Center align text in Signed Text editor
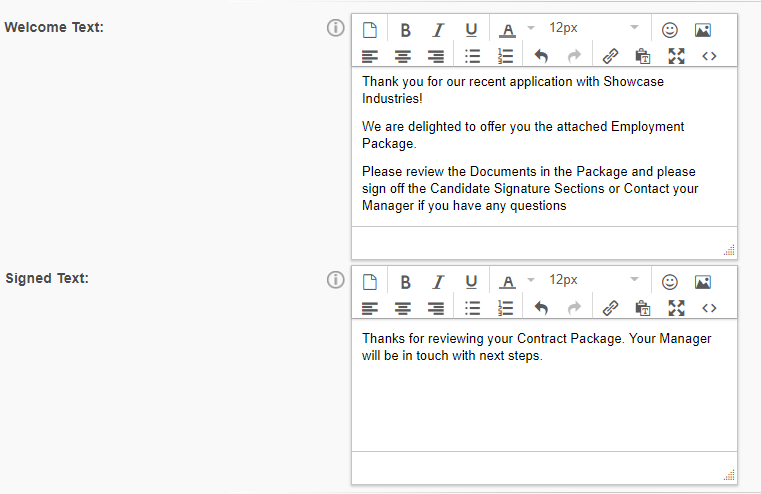761x494 pixels. (403, 308)
